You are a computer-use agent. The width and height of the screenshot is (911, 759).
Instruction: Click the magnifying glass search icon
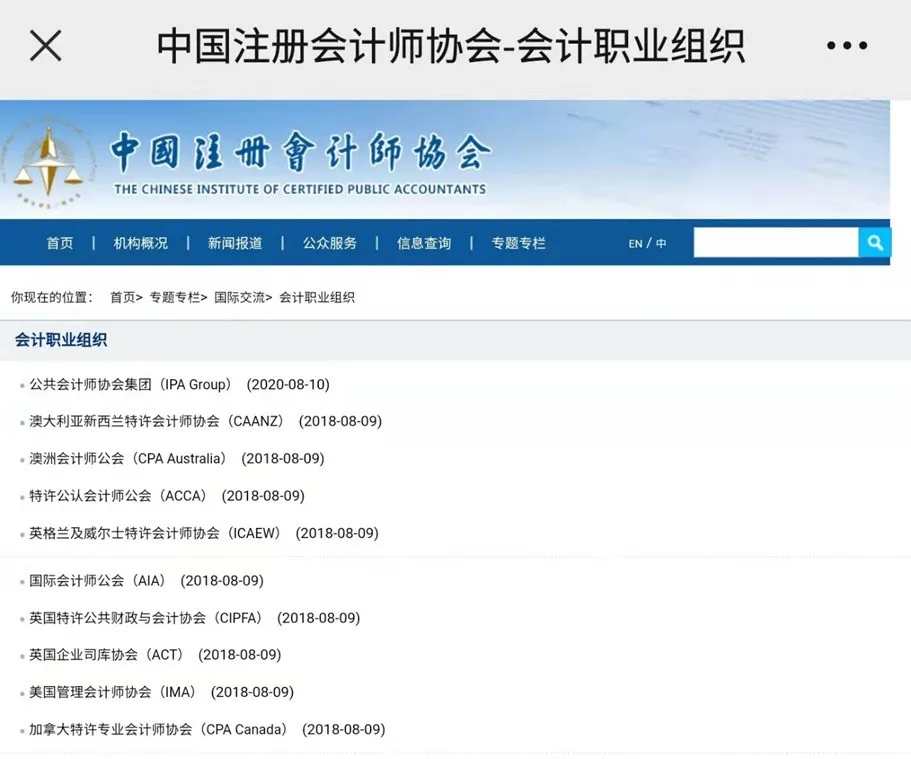tap(875, 242)
